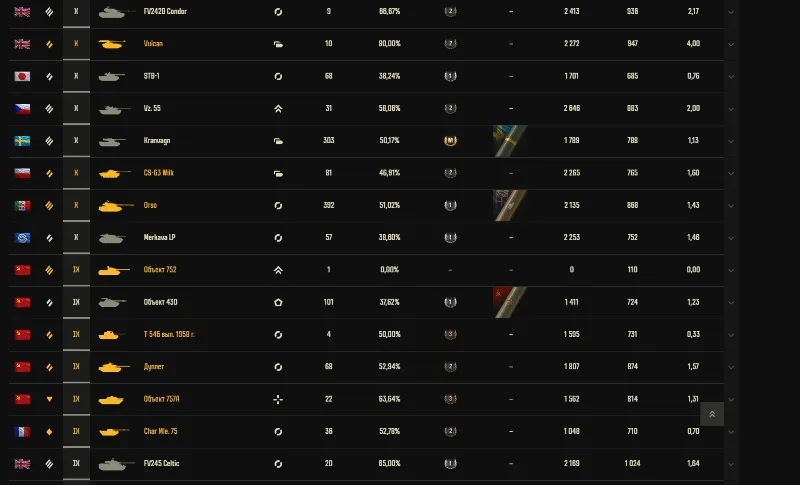The image size is (800, 485).
Task: Click the mastery badge in Kranvagn row
Action: click(450, 141)
